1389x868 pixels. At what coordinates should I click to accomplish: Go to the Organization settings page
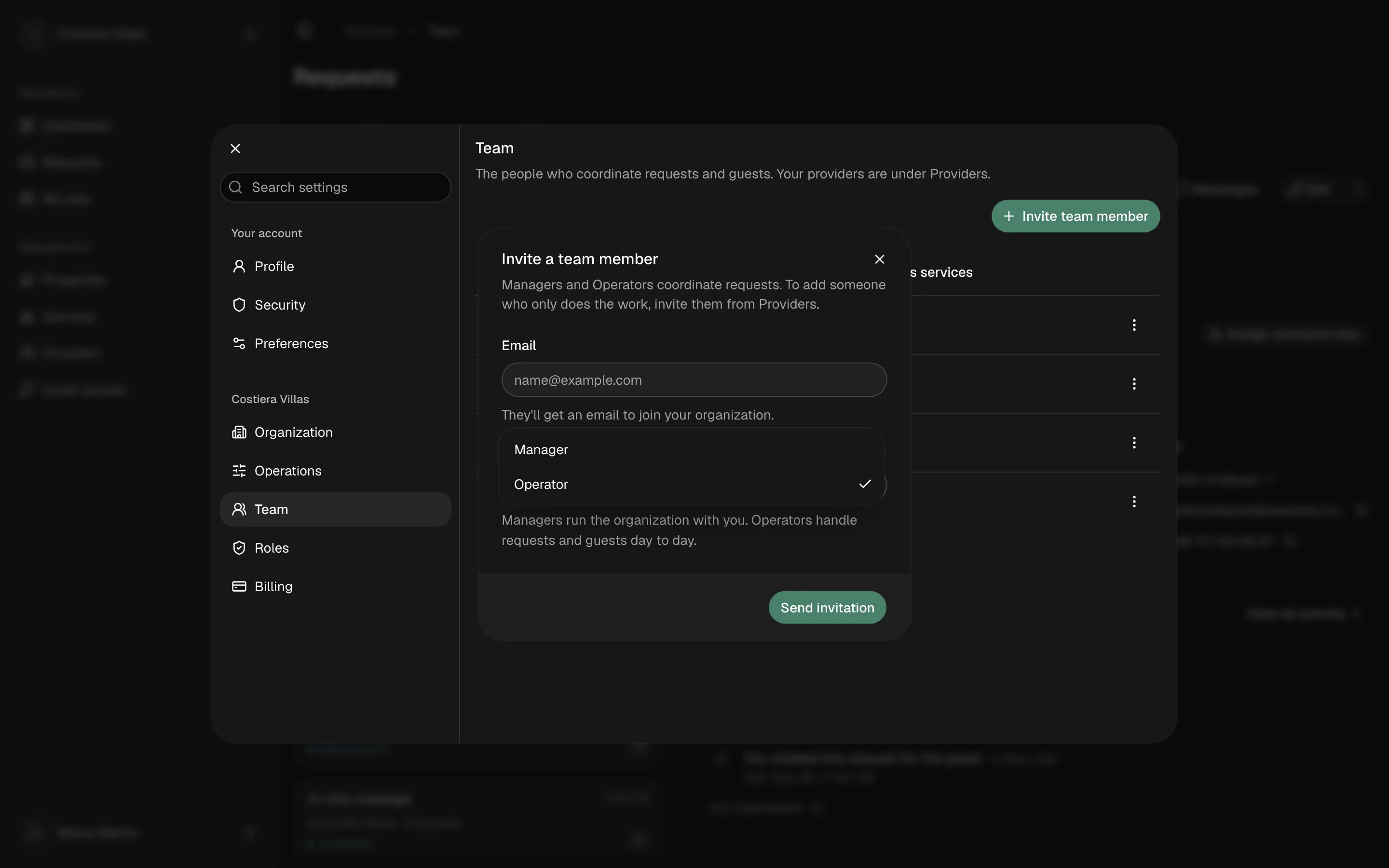tap(335, 432)
